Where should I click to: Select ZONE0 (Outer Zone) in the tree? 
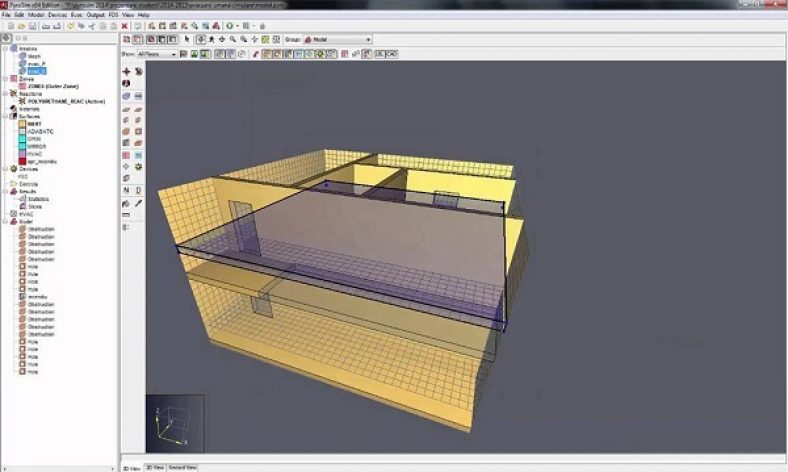tap(53, 86)
